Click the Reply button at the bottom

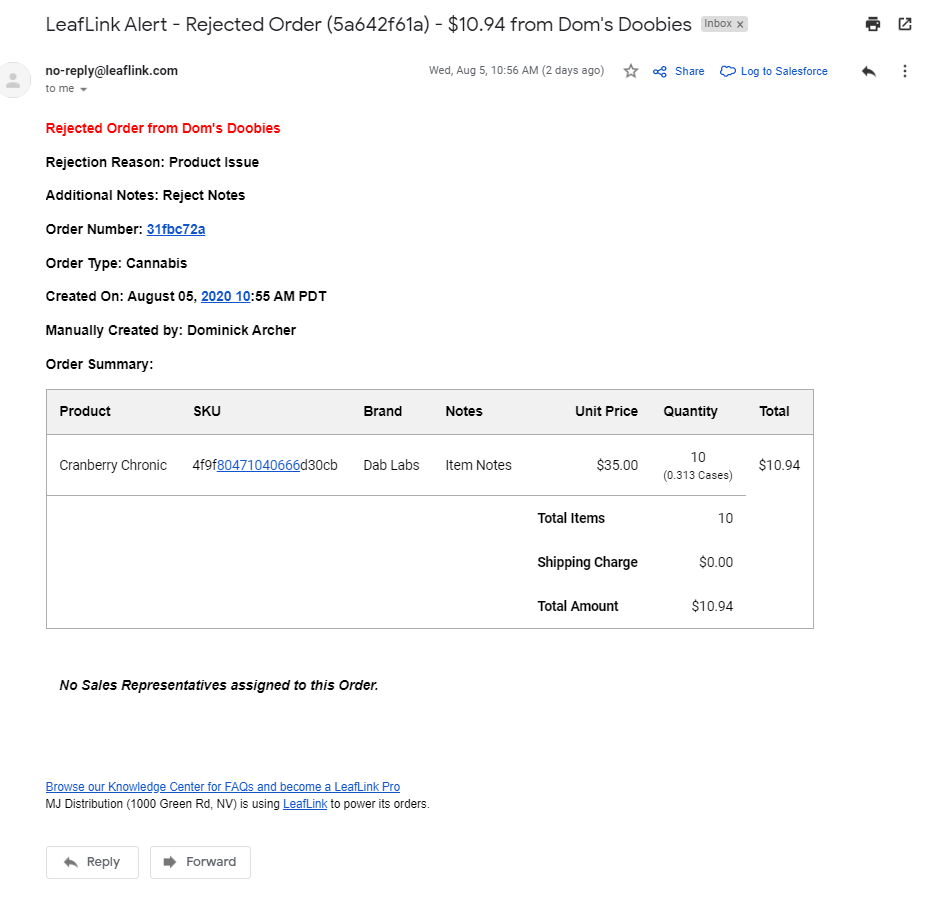(x=92, y=862)
